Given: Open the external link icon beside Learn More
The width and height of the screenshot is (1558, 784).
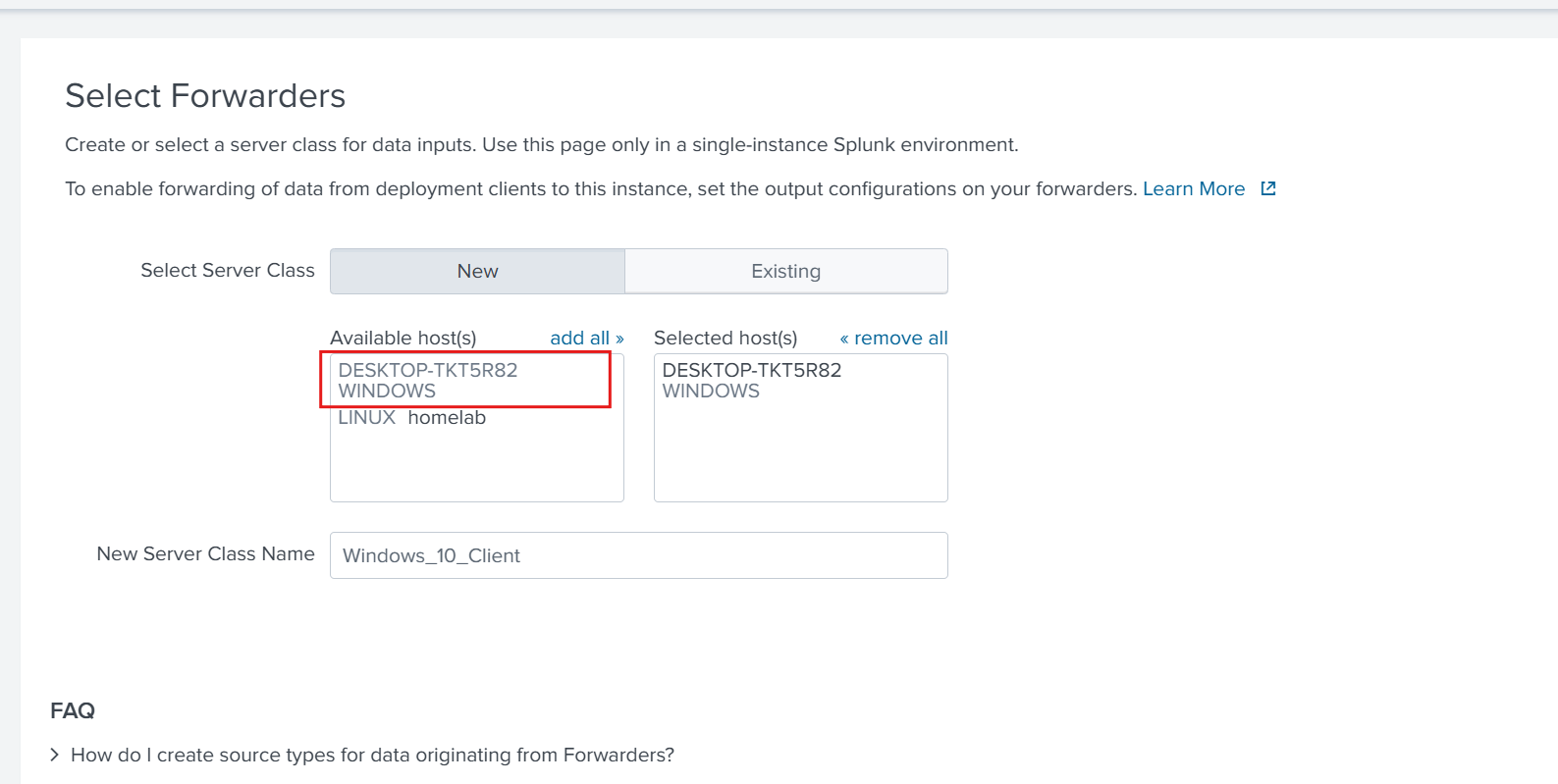Looking at the screenshot, I should (x=1268, y=188).
